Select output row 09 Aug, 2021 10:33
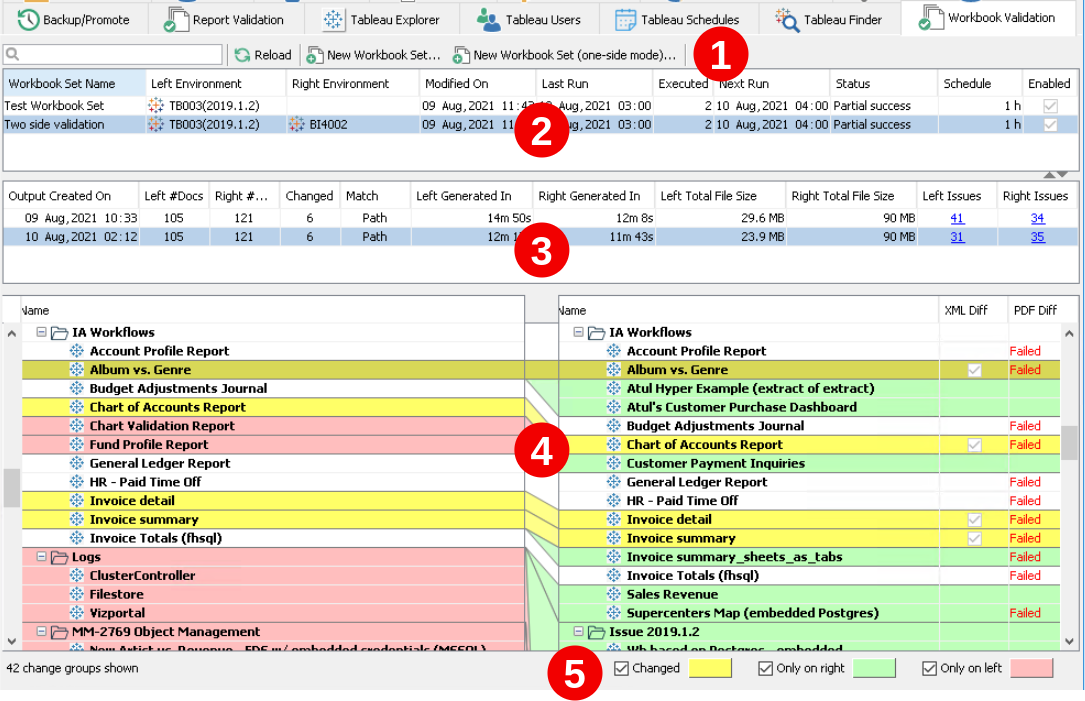 pyautogui.click(x=540, y=218)
